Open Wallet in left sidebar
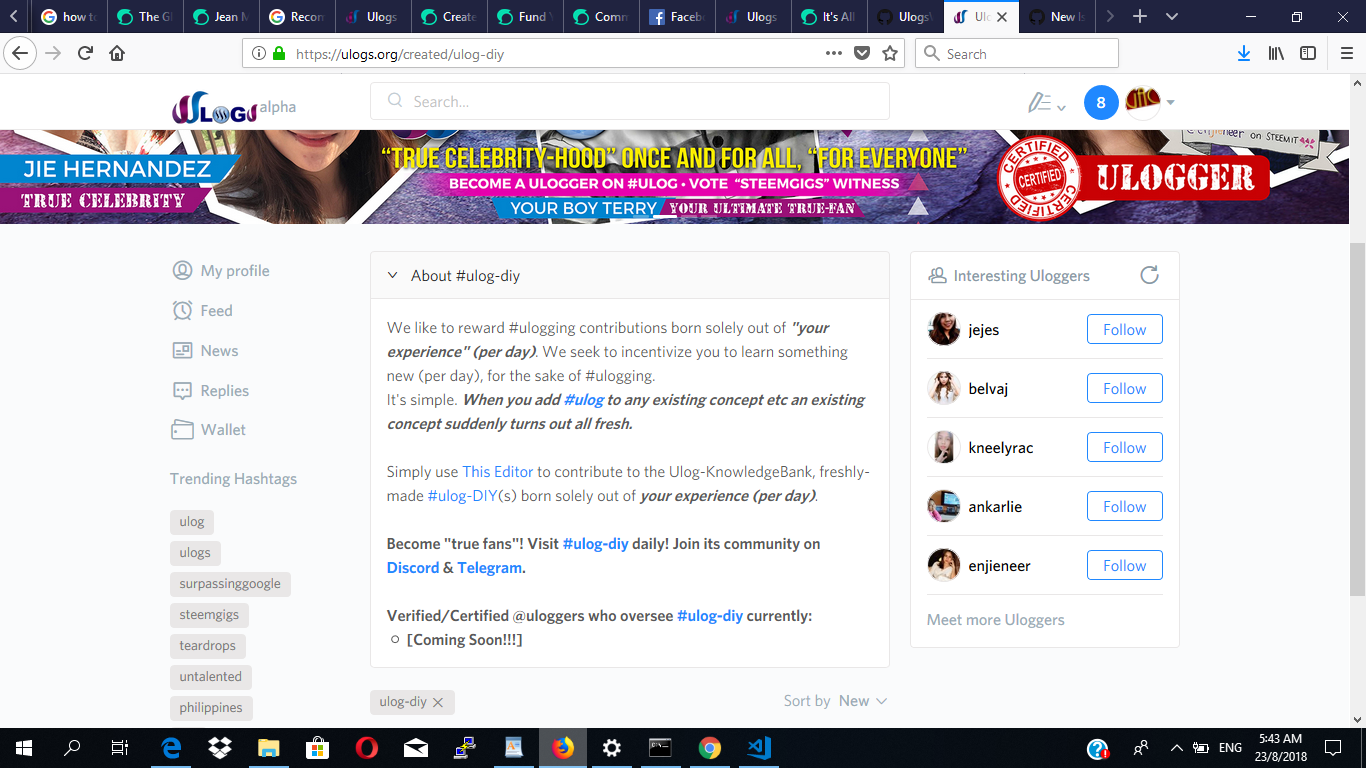 [208, 430]
